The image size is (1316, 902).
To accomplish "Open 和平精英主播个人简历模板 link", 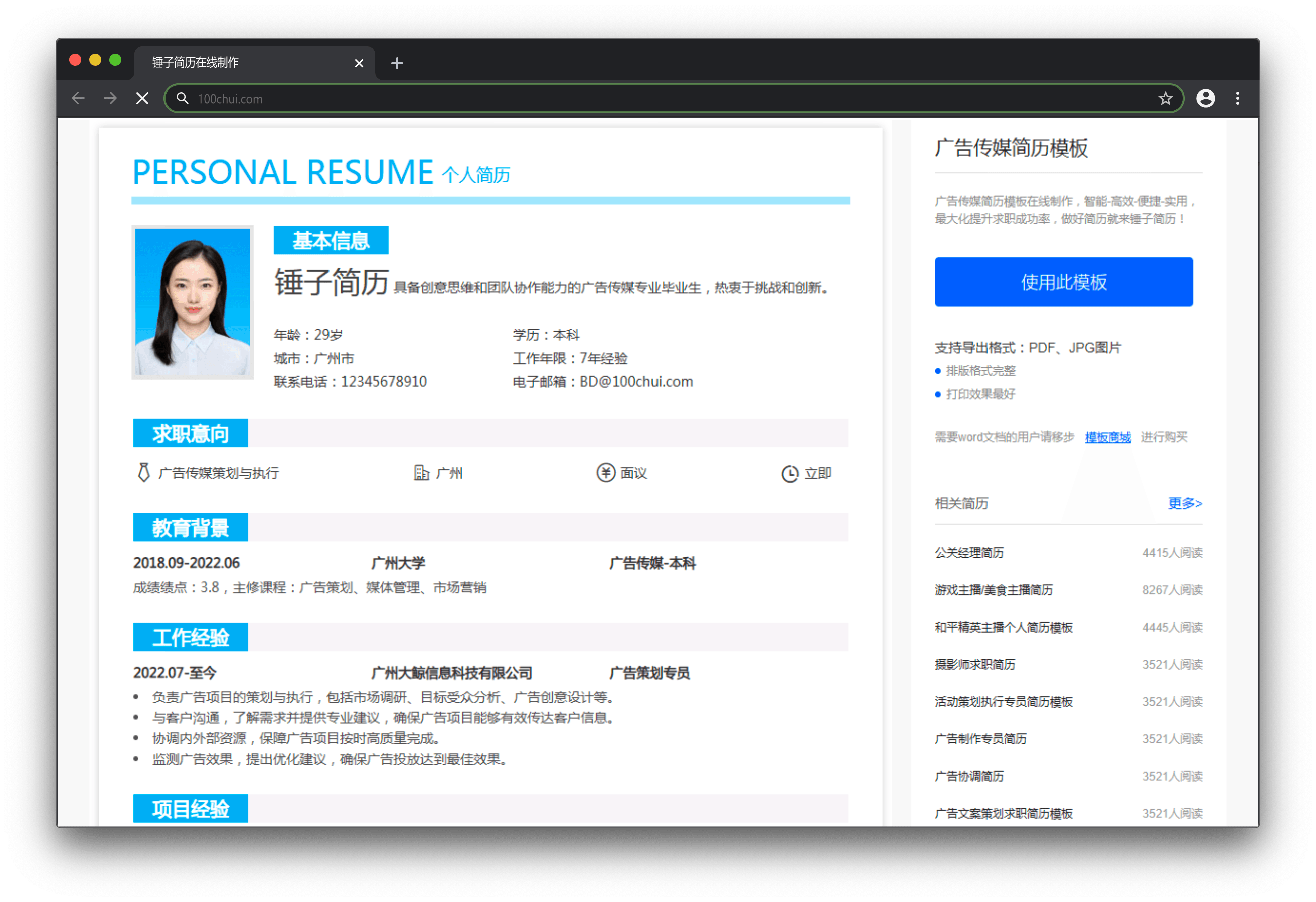I will pos(1004,627).
